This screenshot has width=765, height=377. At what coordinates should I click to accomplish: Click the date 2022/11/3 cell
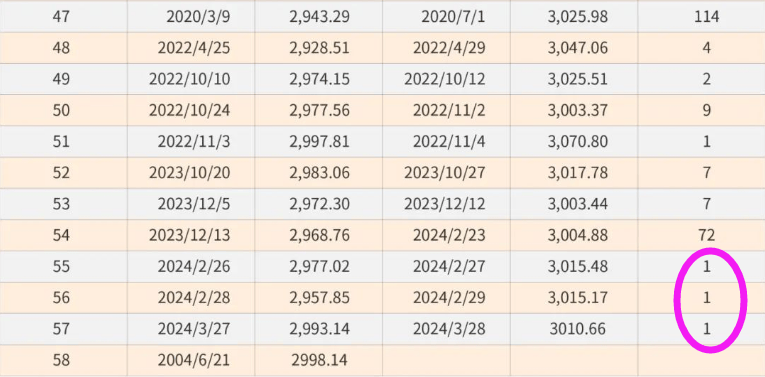[x=191, y=141]
